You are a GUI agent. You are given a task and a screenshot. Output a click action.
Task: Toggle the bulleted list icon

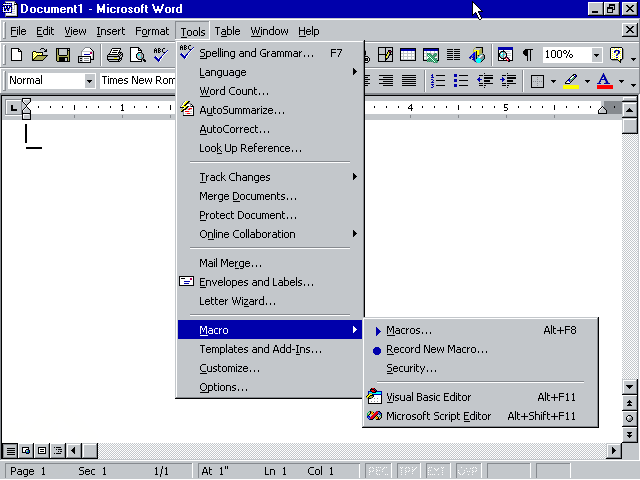pyautogui.click(x=461, y=80)
